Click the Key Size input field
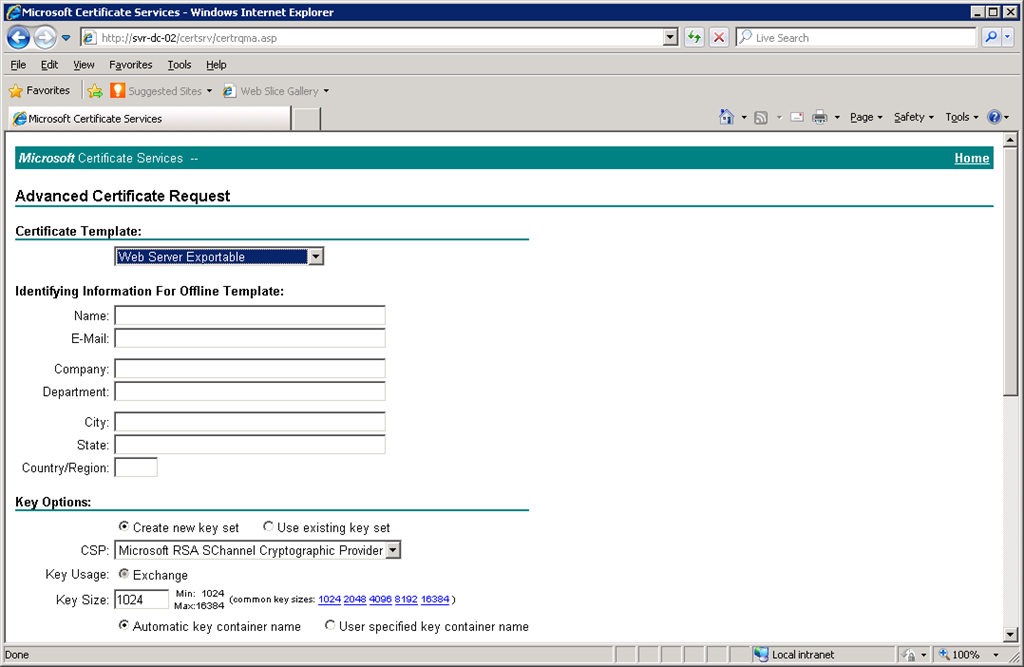This screenshot has height=667, width=1024. (x=142, y=600)
